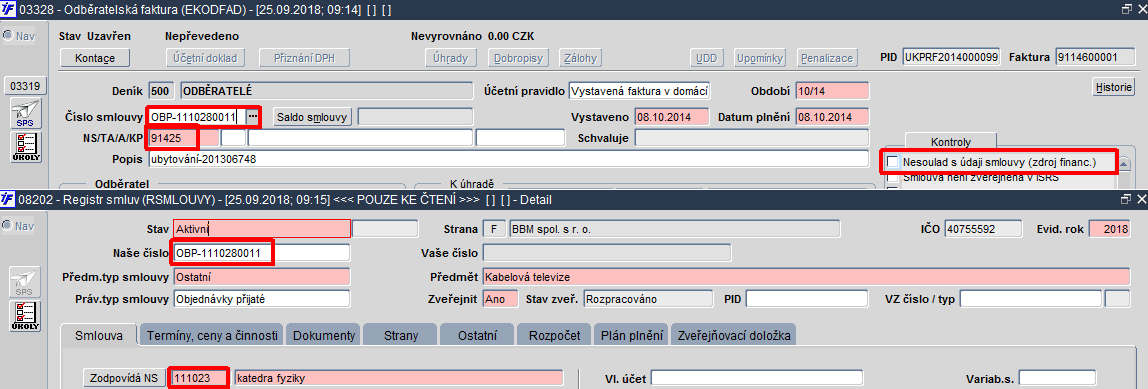Click the iF app icon in the invoice title bar

[x=7, y=9]
